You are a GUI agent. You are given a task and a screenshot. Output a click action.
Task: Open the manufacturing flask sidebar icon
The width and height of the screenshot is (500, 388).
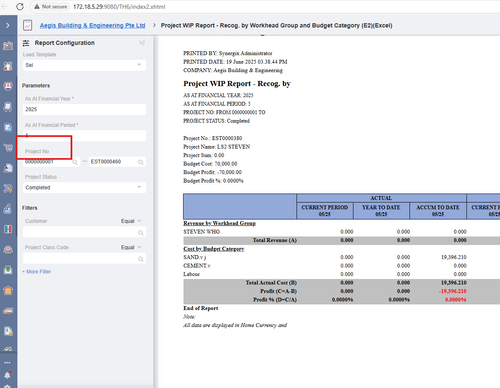[8, 209]
